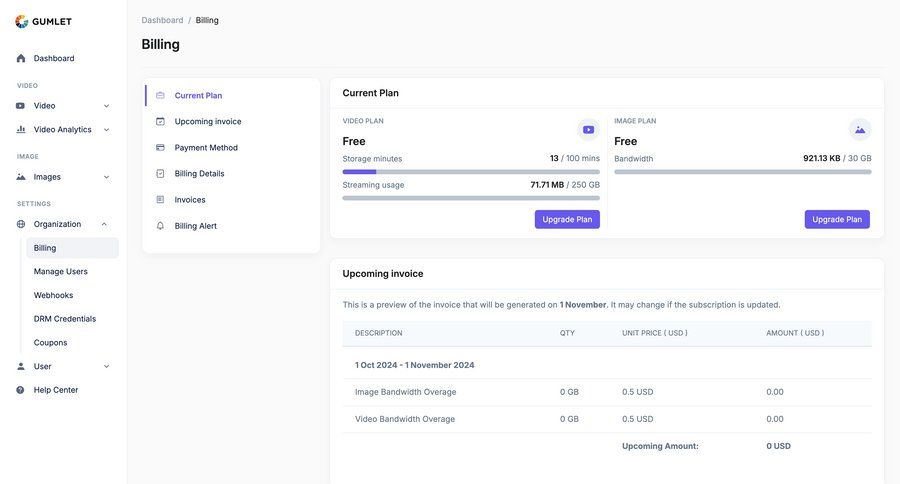Click the Dashboard breadcrumb link
The width and height of the screenshot is (900, 484).
coord(162,20)
